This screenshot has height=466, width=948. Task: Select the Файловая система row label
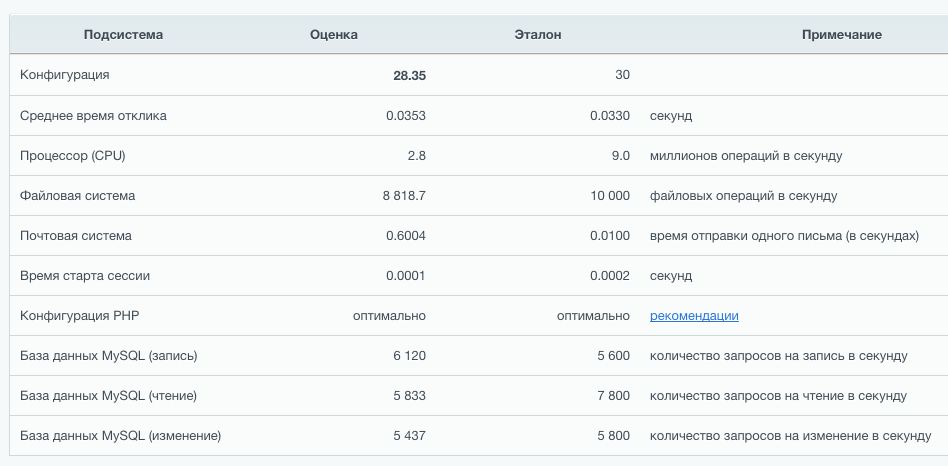(x=77, y=196)
